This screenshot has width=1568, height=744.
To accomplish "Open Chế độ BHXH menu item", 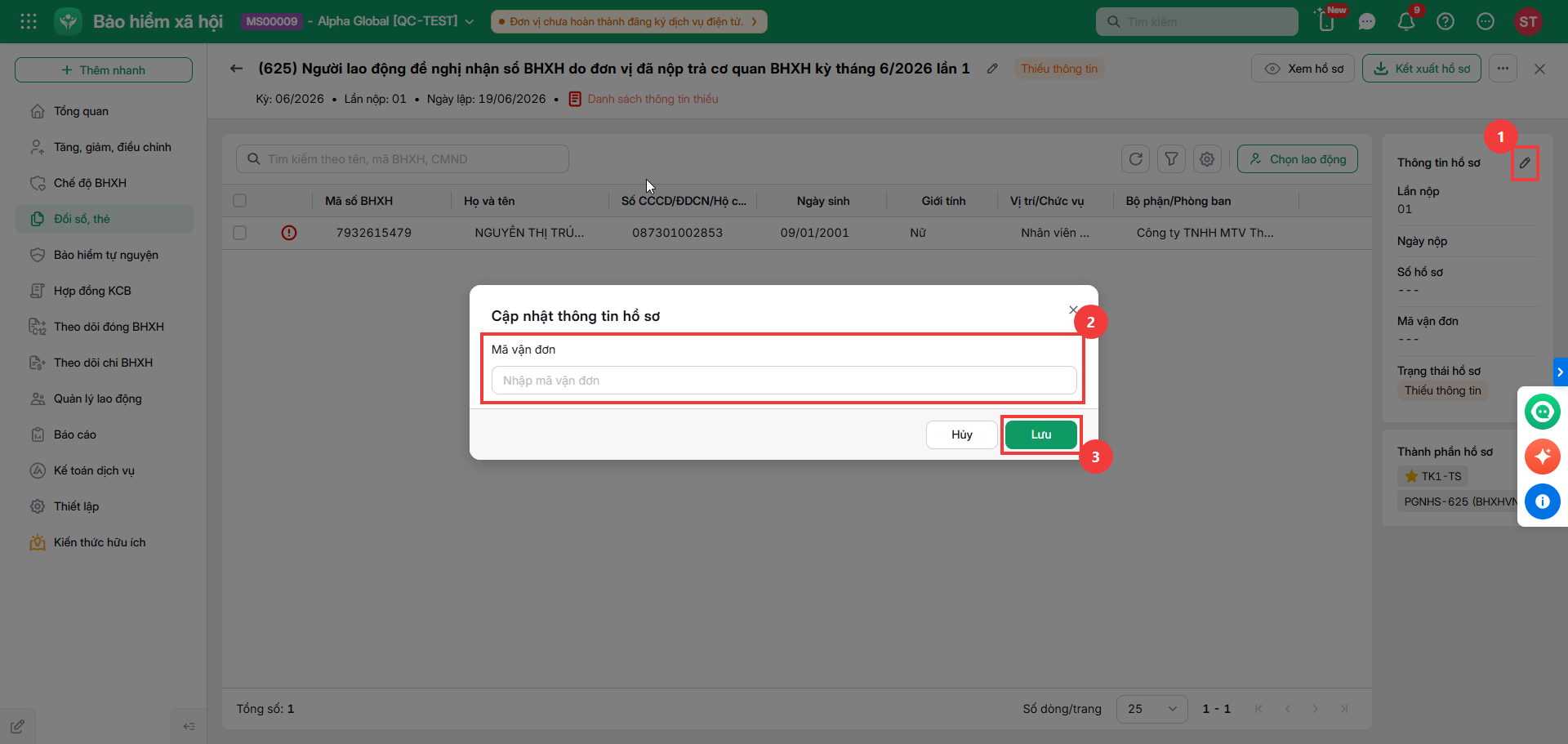I will pos(105,183).
